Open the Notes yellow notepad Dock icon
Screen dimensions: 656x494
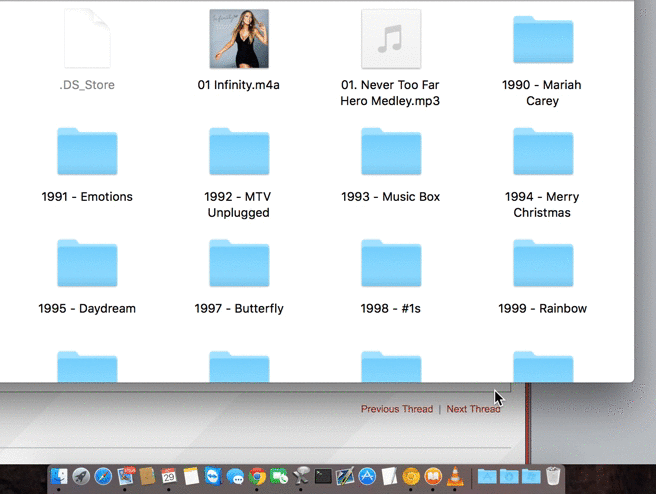(x=191, y=476)
